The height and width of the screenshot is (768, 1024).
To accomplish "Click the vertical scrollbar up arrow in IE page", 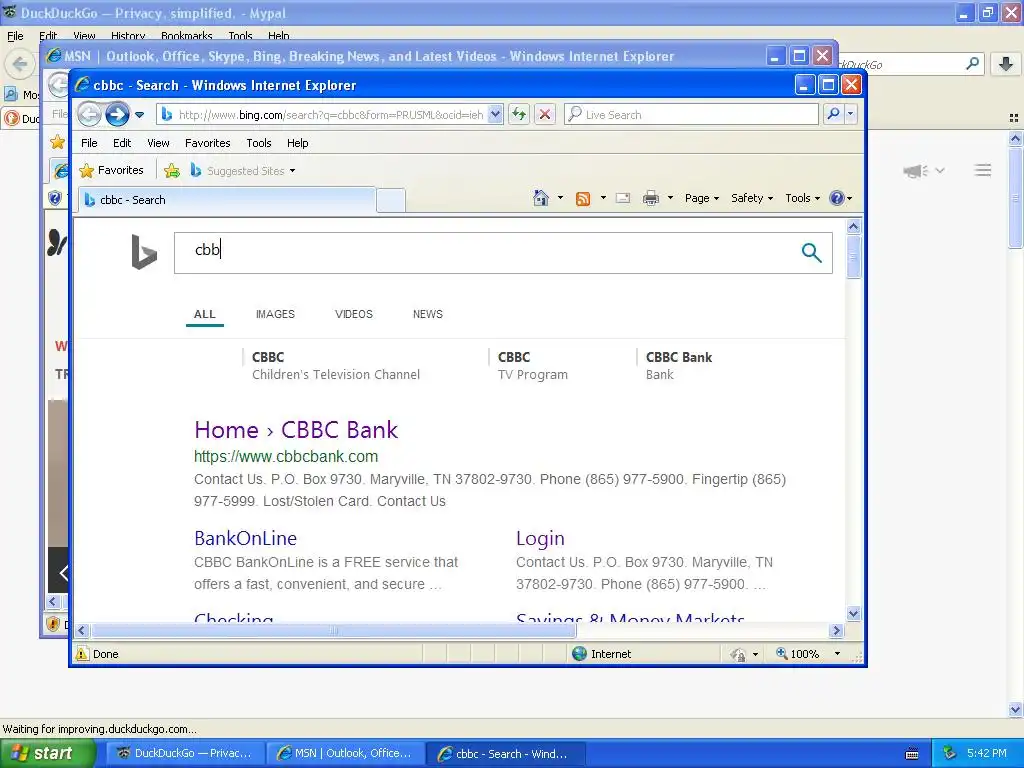I will [x=854, y=227].
